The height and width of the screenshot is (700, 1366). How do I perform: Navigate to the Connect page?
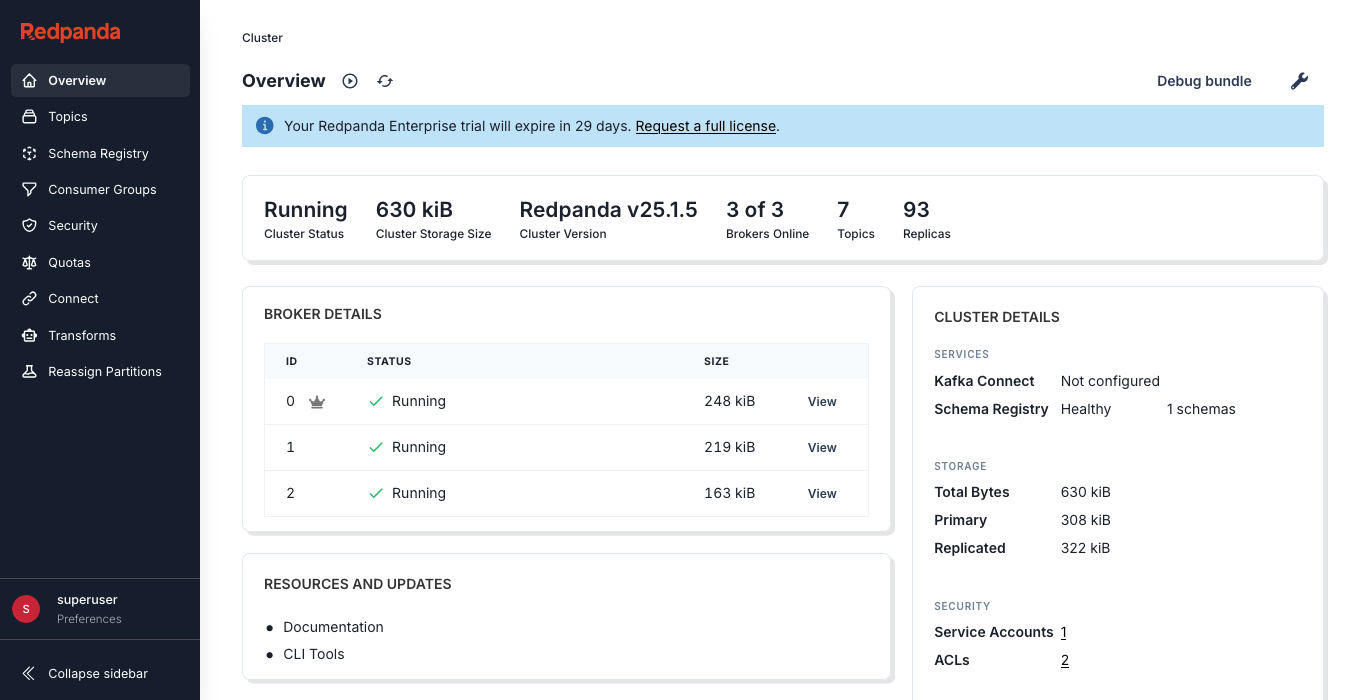(x=73, y=299)
